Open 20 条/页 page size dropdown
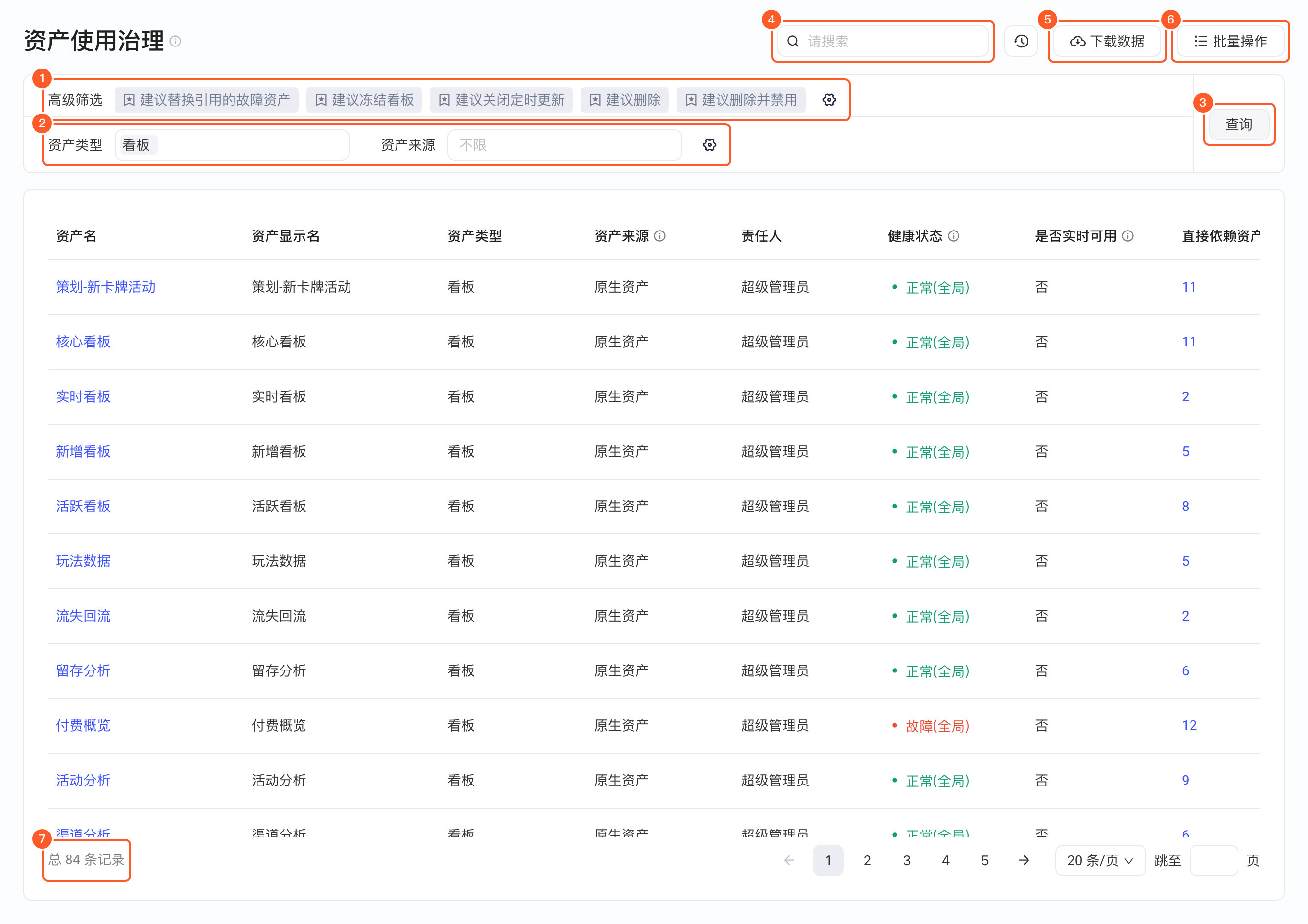This screenshot has width=1308, height=924. 1100,860
